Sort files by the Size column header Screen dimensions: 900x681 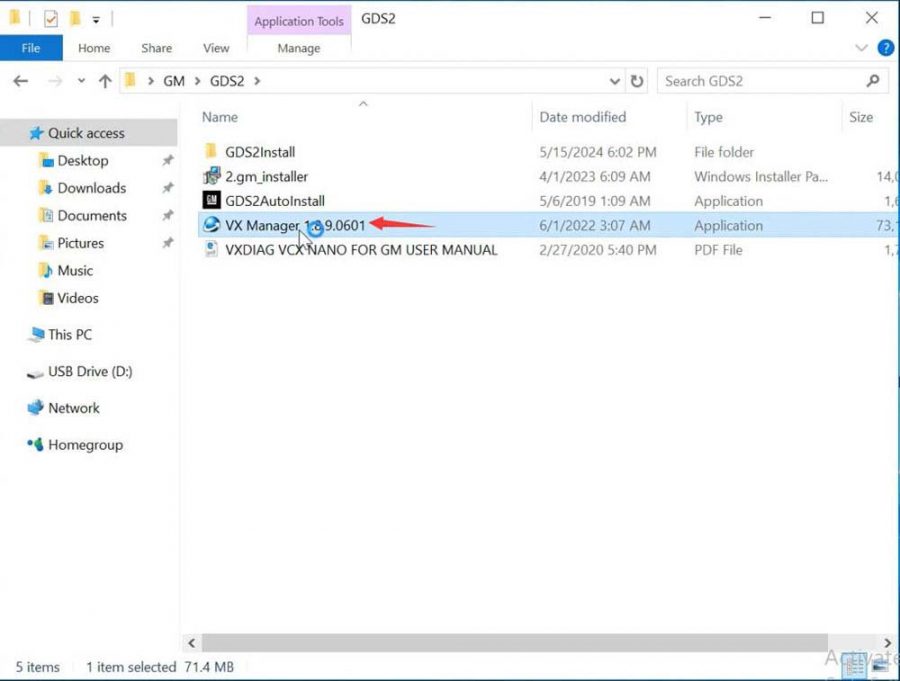point(860,117)
